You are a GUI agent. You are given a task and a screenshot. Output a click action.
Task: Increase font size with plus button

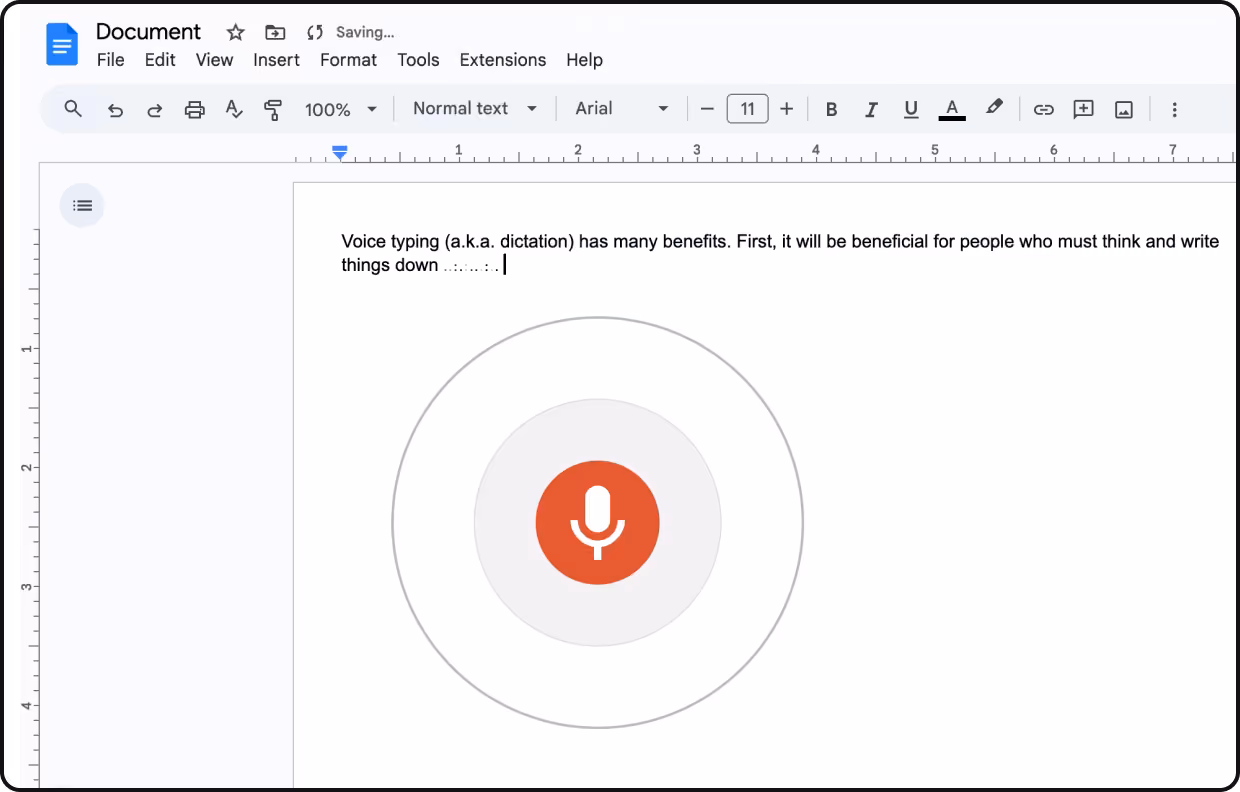[x=786, y=109]
